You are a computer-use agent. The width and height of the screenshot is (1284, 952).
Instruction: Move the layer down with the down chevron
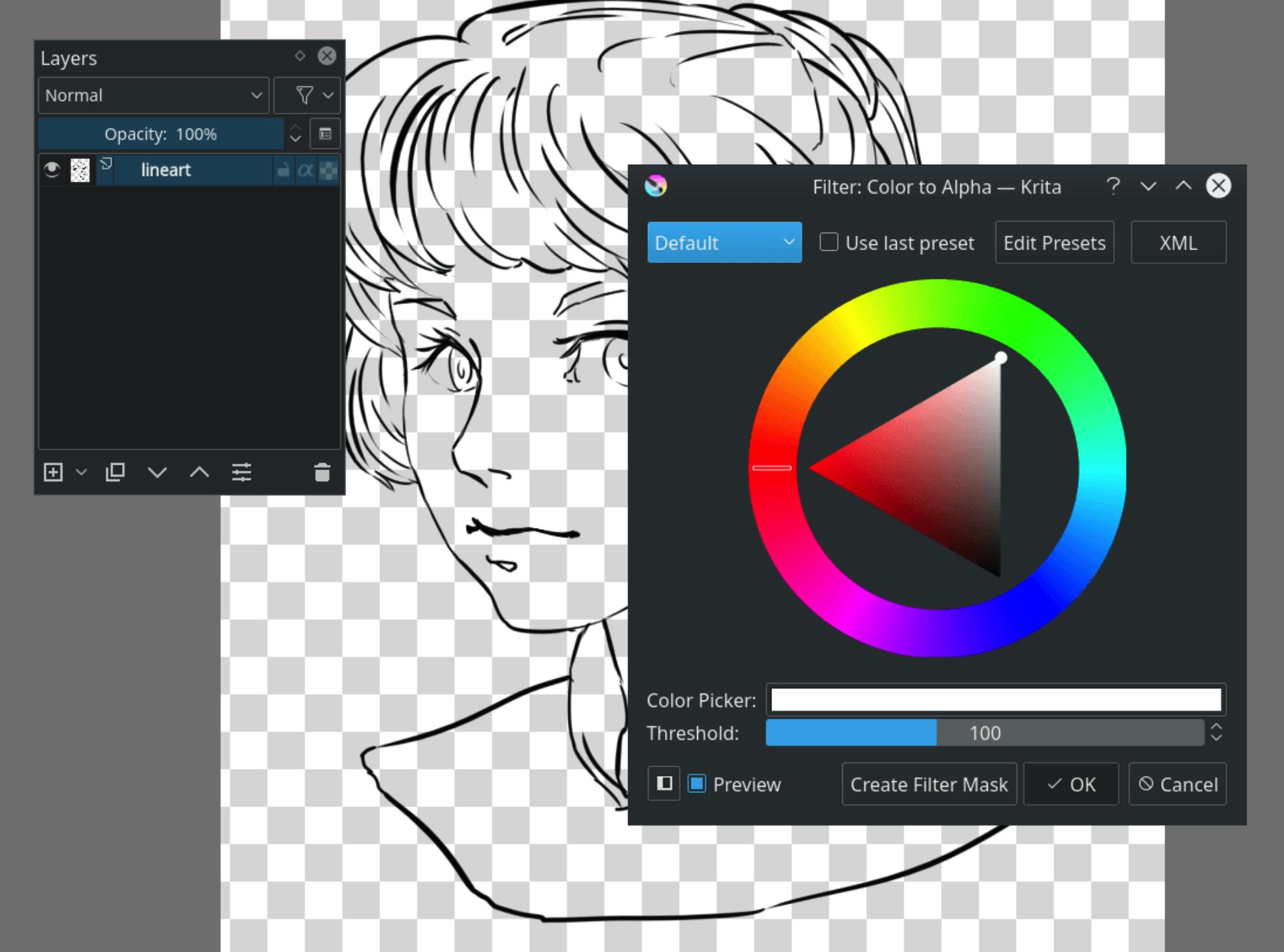(158, 472)
